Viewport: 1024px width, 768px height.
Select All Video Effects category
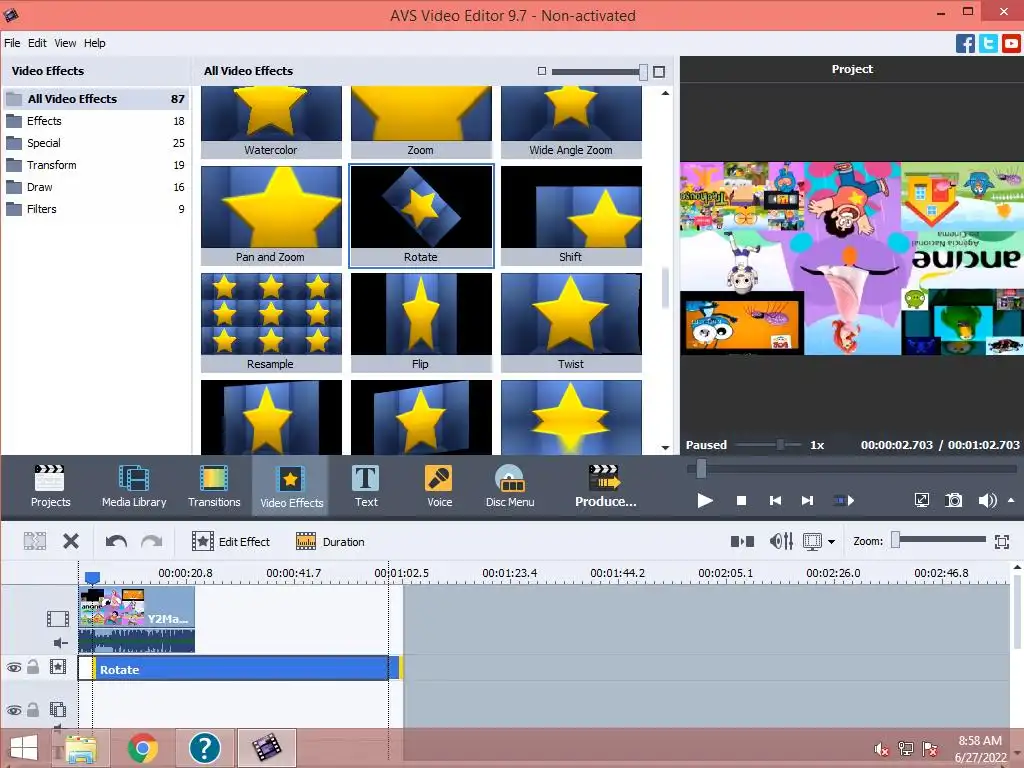[96, 99]
